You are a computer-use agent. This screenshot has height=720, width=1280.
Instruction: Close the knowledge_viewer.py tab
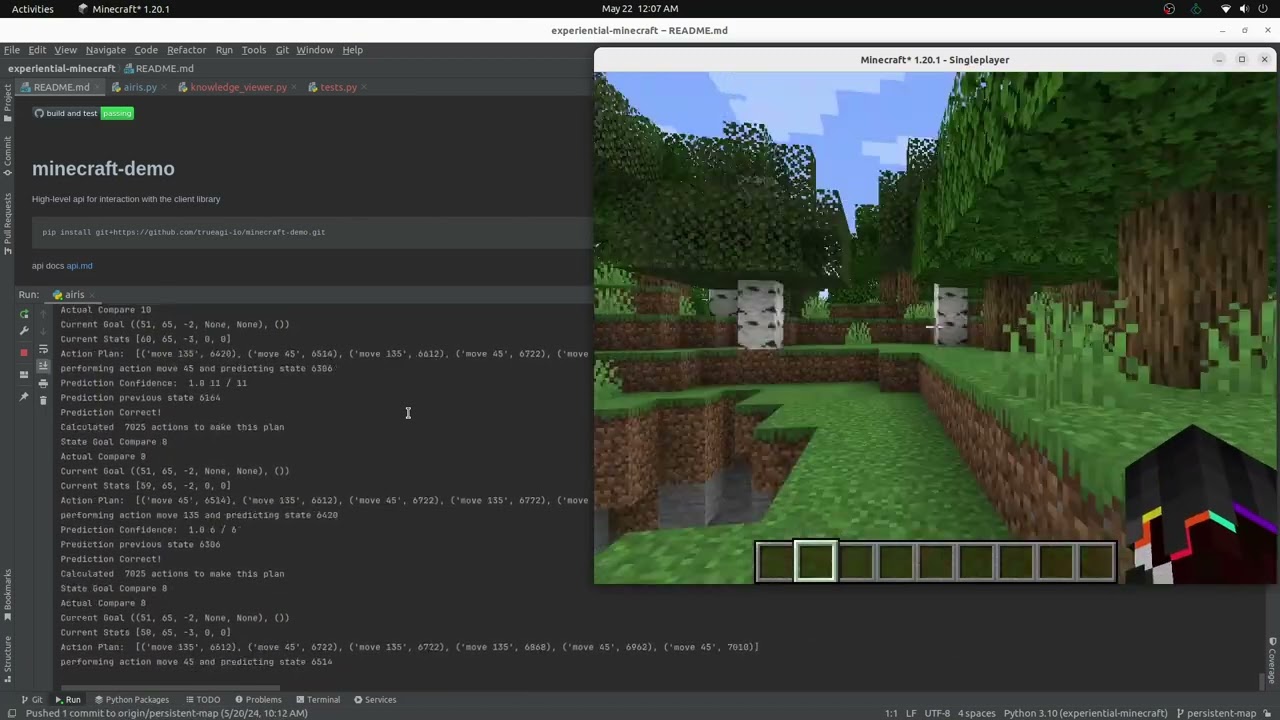295,87
